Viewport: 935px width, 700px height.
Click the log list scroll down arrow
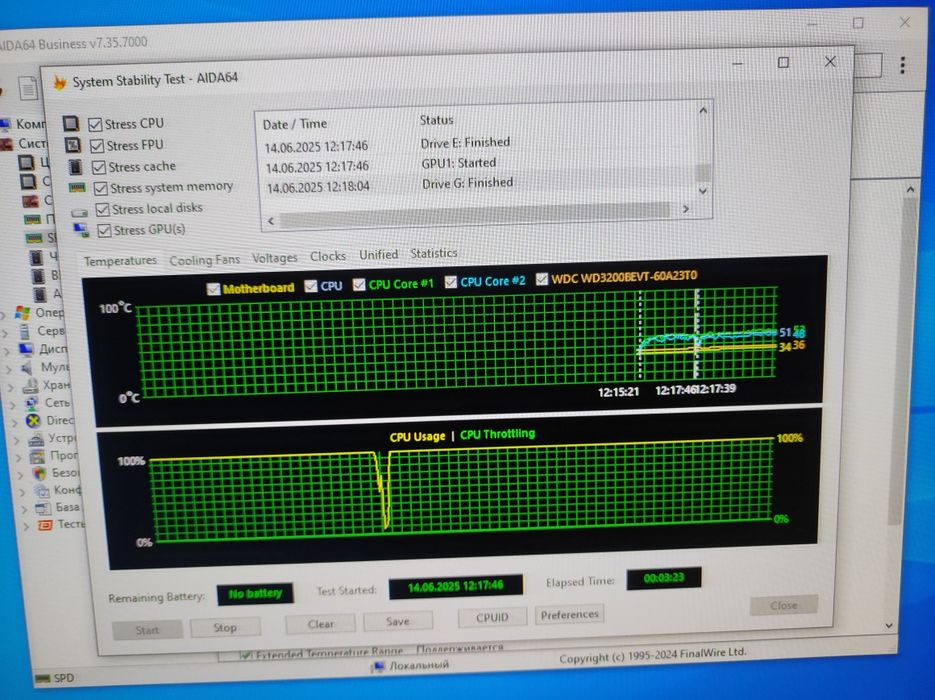(703, 191)
